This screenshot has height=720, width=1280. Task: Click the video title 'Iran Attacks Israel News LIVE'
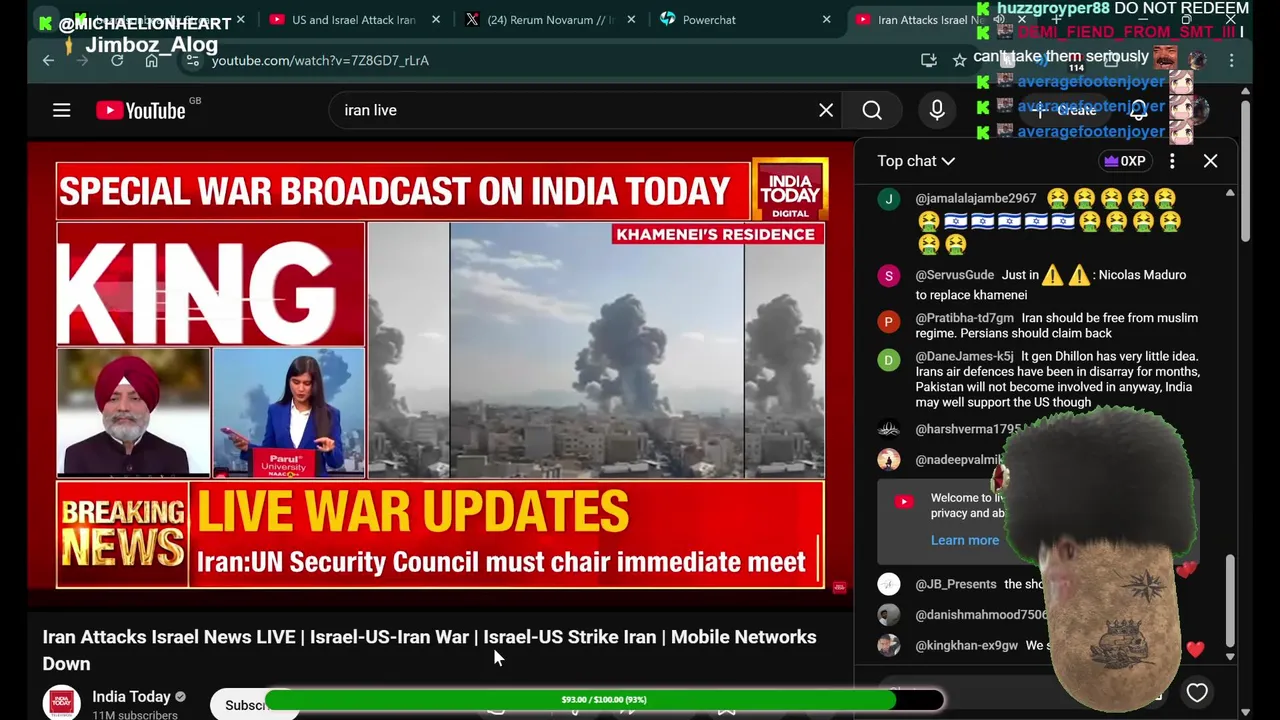429,650
